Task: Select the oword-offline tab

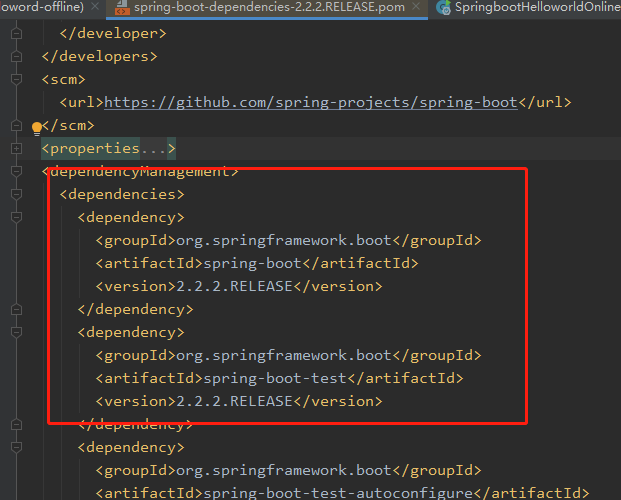Action: tap(42, 7)
